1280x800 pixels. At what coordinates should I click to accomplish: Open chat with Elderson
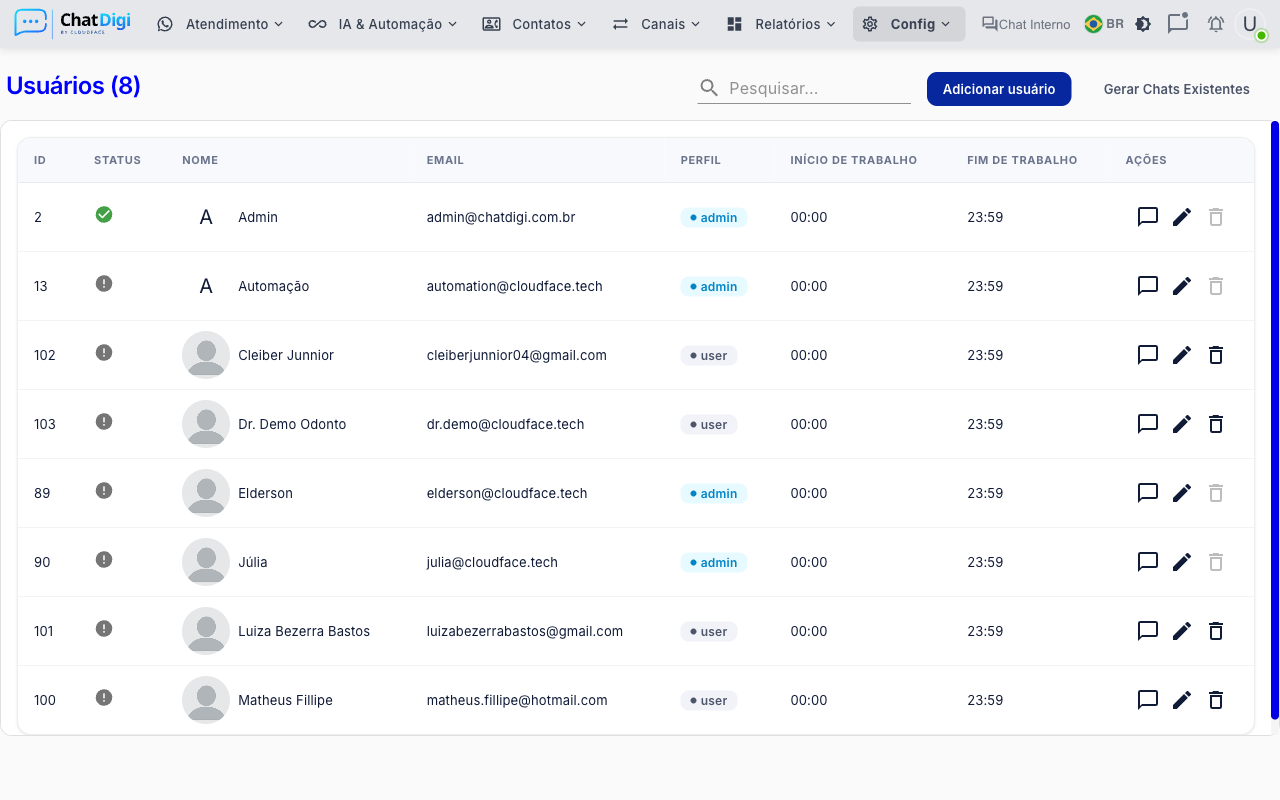click(x=1148, y=493)
